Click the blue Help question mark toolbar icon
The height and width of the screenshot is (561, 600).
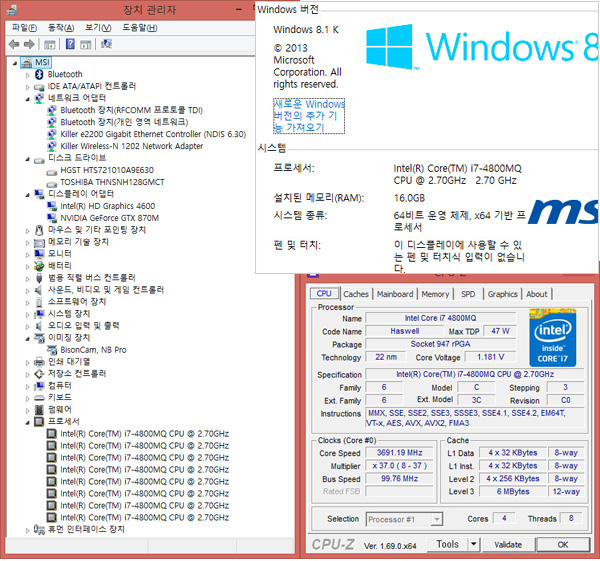point(70,44)
